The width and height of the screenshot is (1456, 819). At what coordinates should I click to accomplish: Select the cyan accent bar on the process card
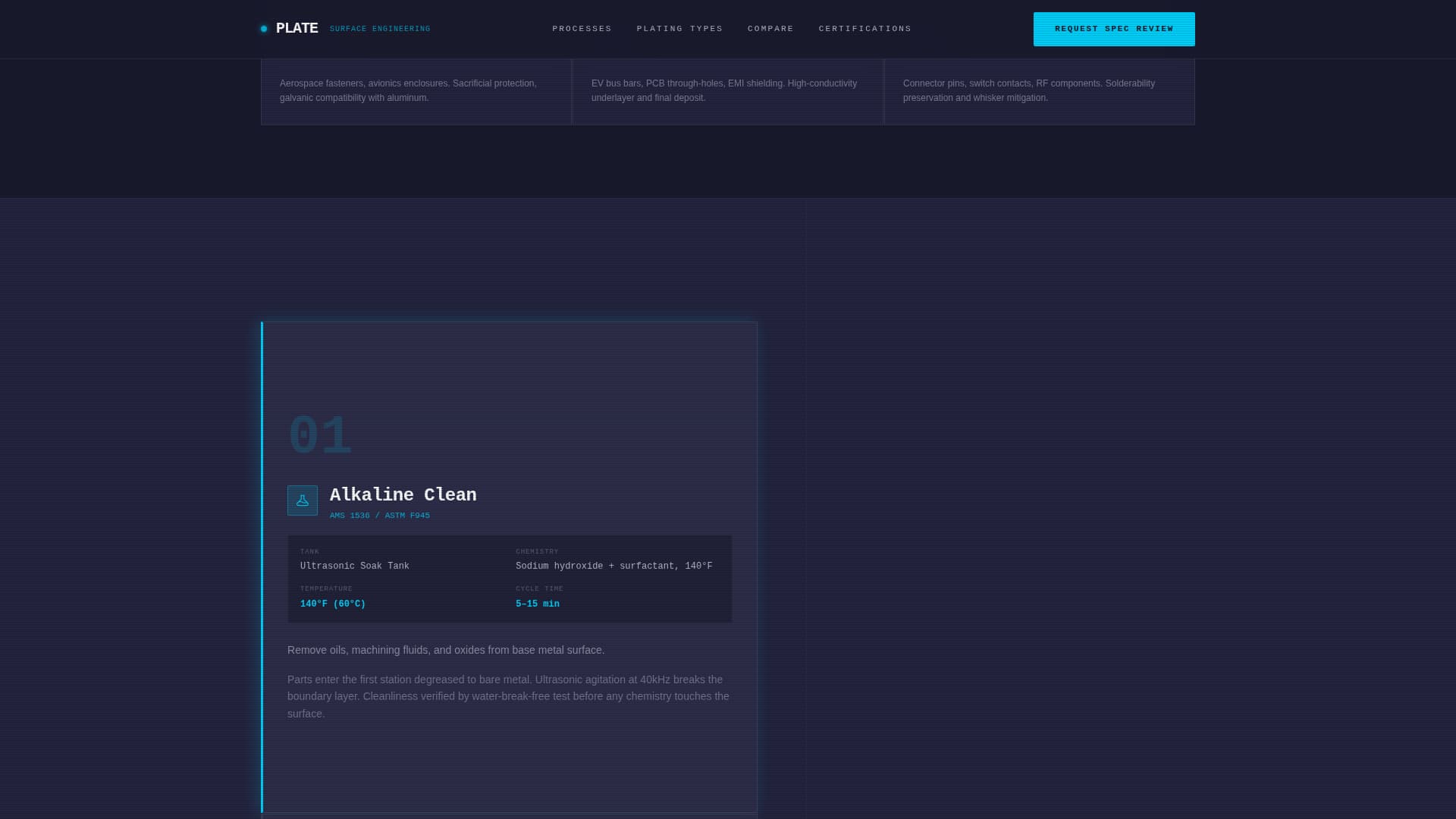coord(263,569)
